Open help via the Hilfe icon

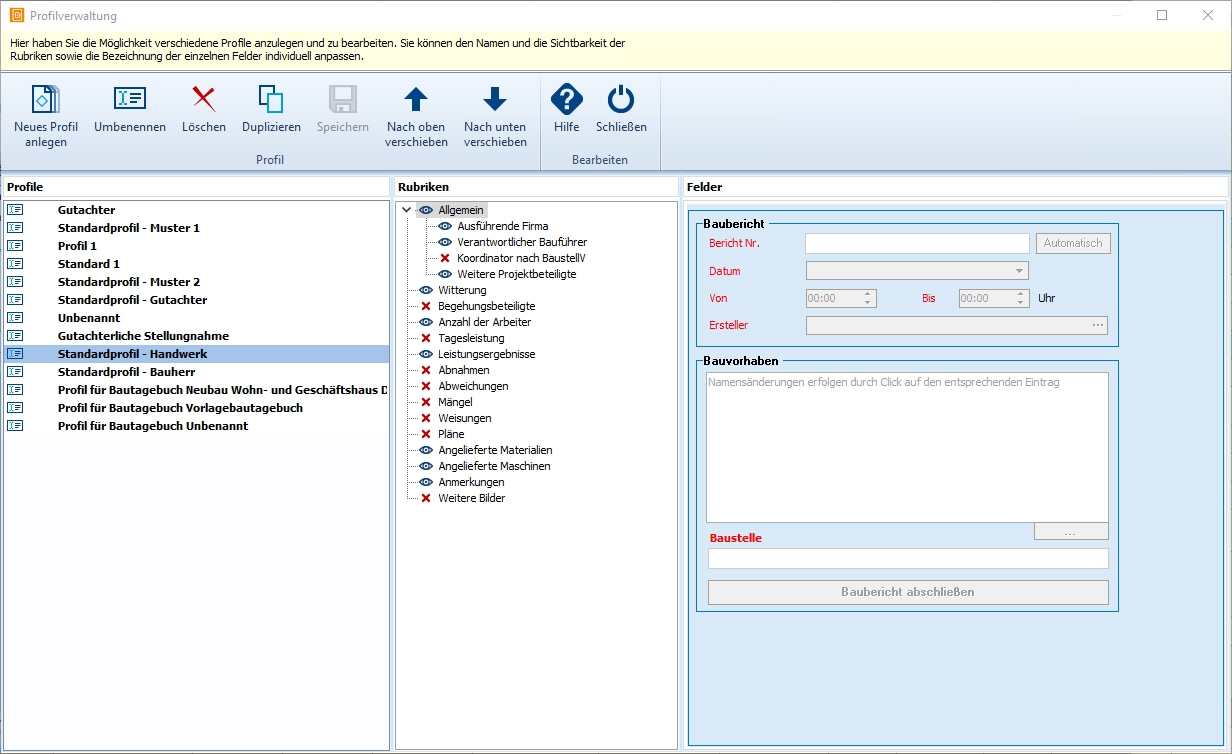[x=567, y=100]
